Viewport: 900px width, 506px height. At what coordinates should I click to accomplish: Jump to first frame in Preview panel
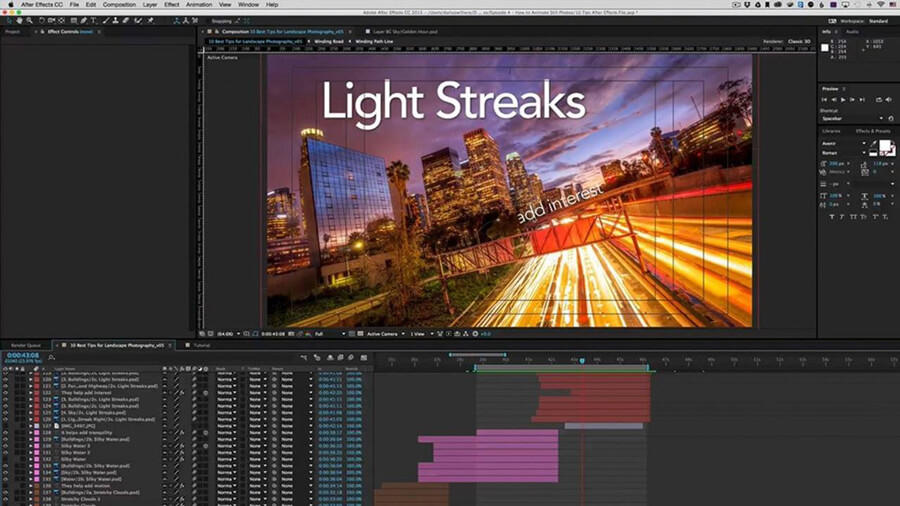point(825,100)
